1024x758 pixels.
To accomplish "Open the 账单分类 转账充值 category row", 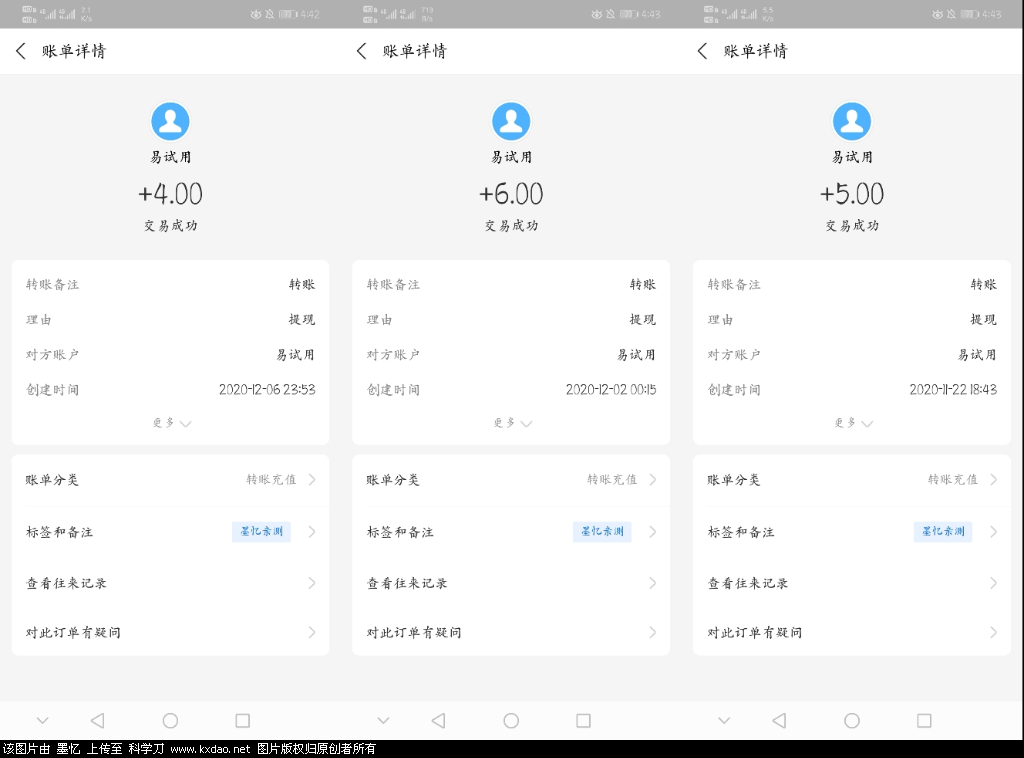I will [169, 481].
